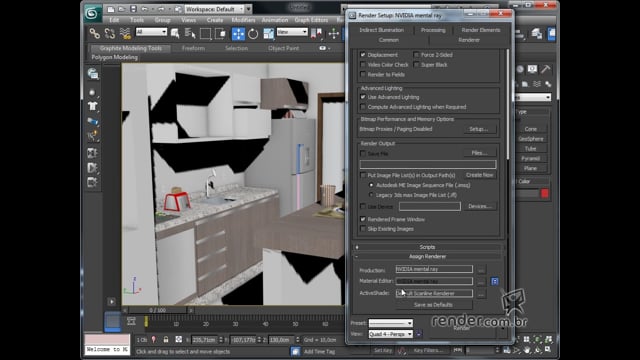Open the Quad 4 - Persp view dropdown
This screenshot has width=640, height=360.
click(x=391, y=334)
